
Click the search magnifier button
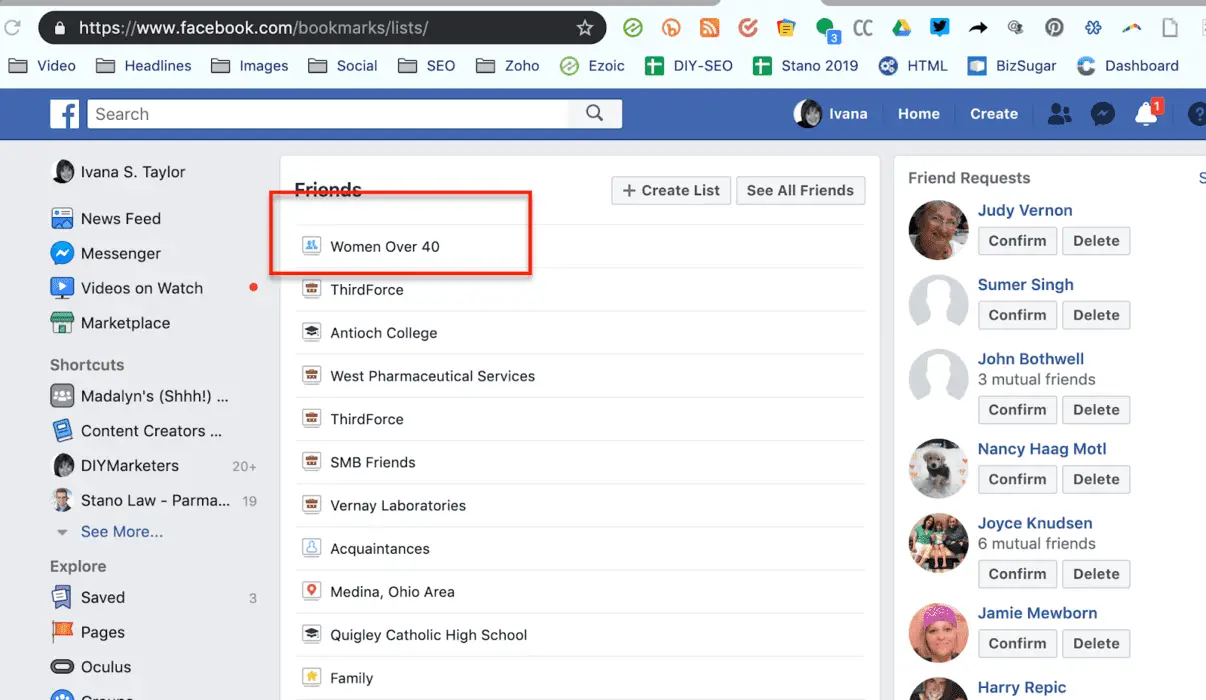pos(595,114)
